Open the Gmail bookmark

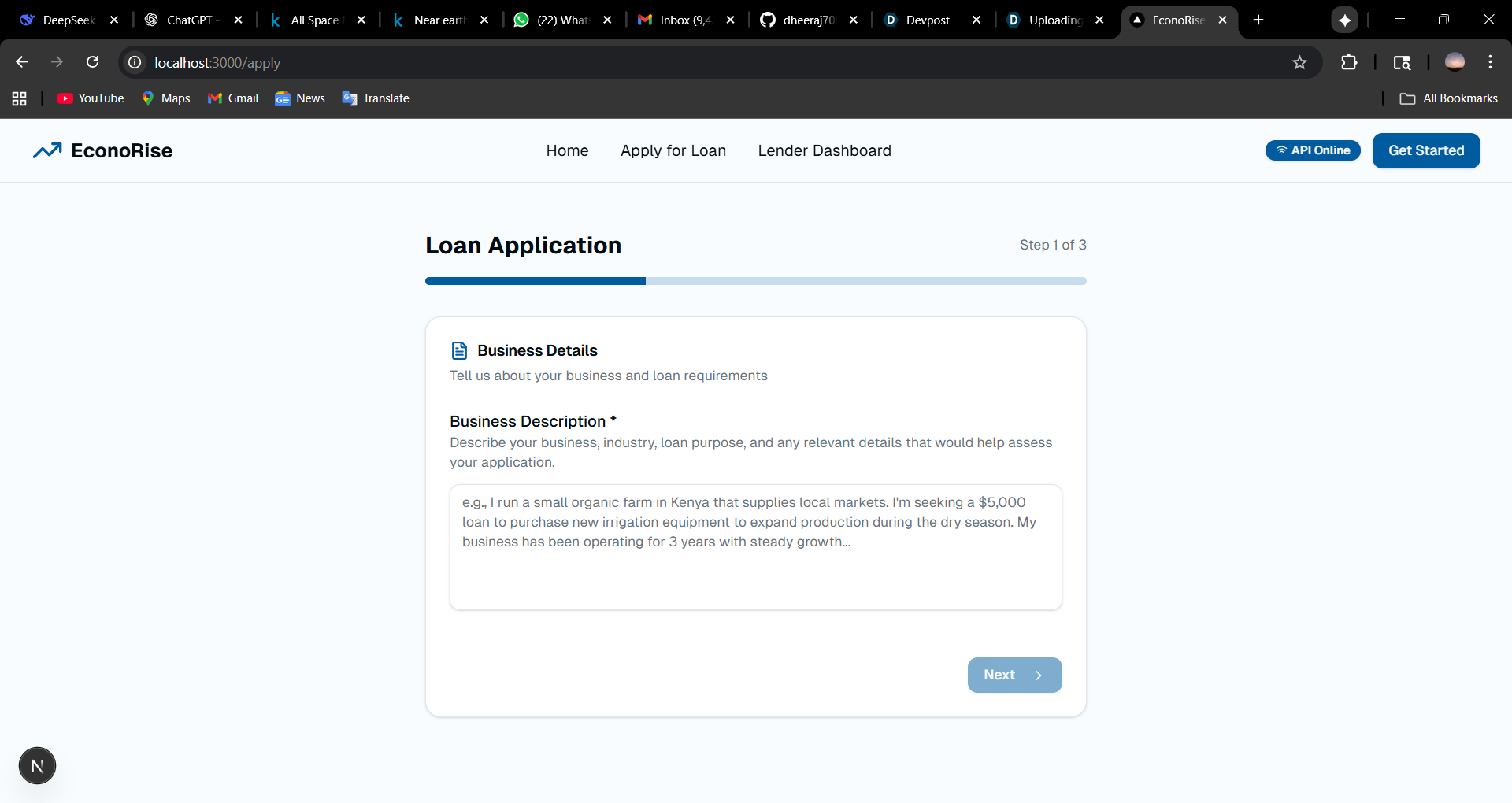tap(232, 98)
